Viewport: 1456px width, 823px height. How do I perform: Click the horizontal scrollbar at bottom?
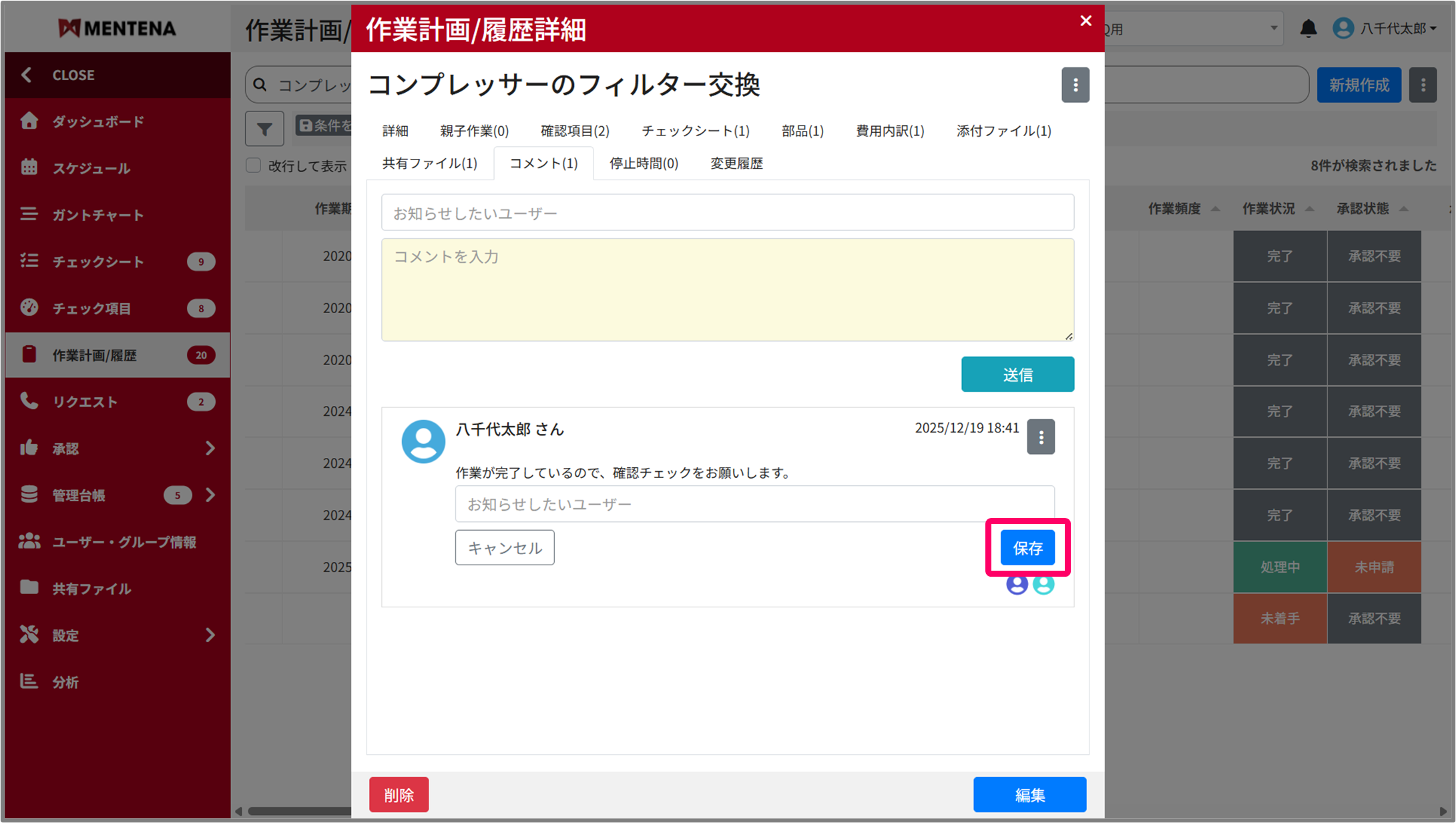[299, 812]
